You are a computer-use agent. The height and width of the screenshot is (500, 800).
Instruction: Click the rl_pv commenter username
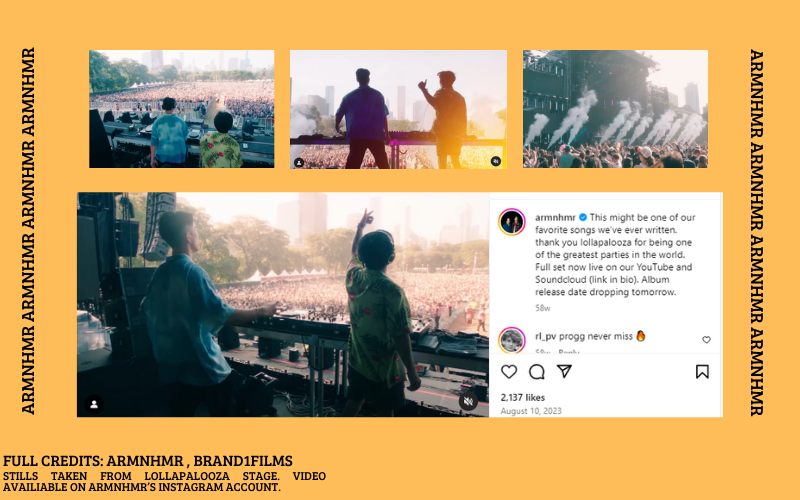click(545, 336)
